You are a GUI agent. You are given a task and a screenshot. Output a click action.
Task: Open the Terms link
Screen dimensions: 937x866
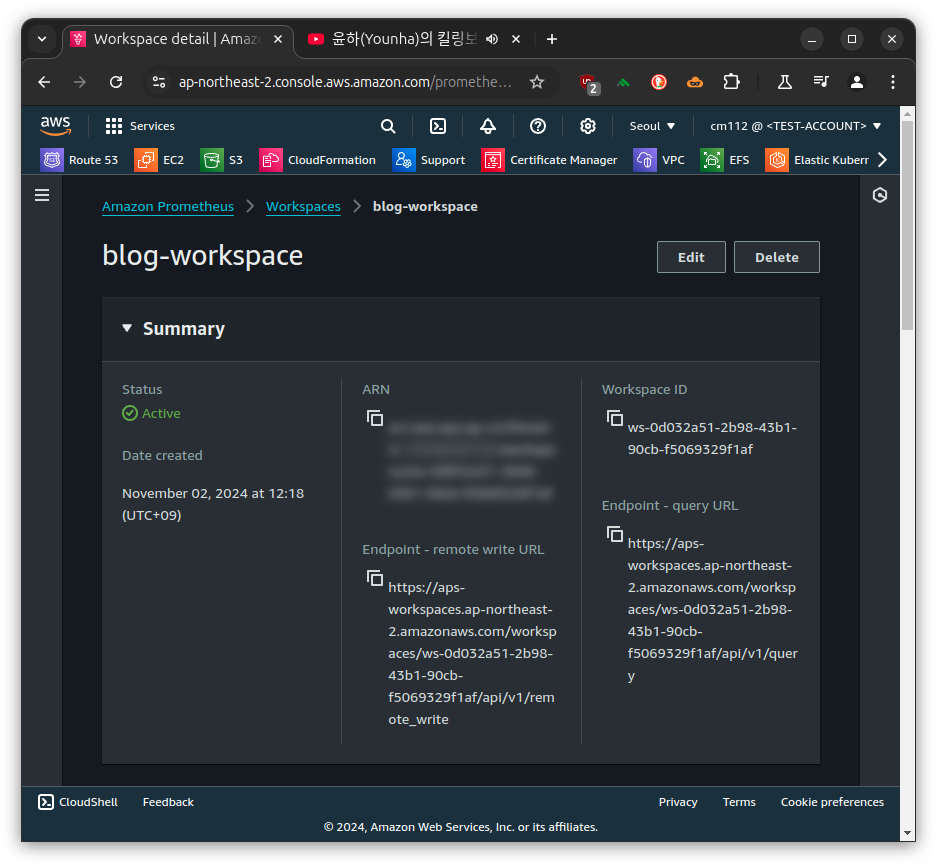point(739,803)
